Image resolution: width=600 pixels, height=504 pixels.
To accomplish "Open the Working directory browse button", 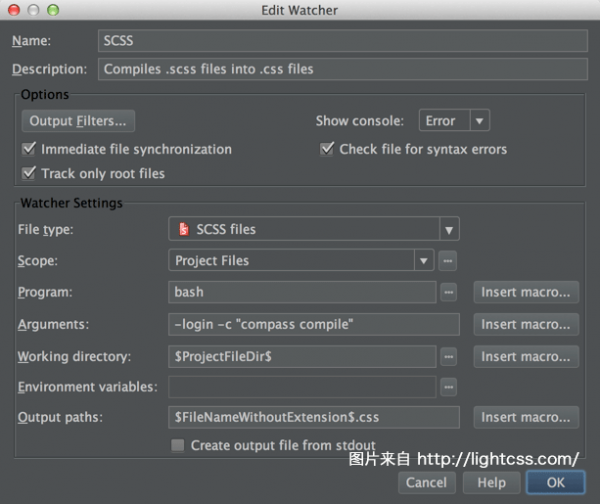I will (448, 356).
